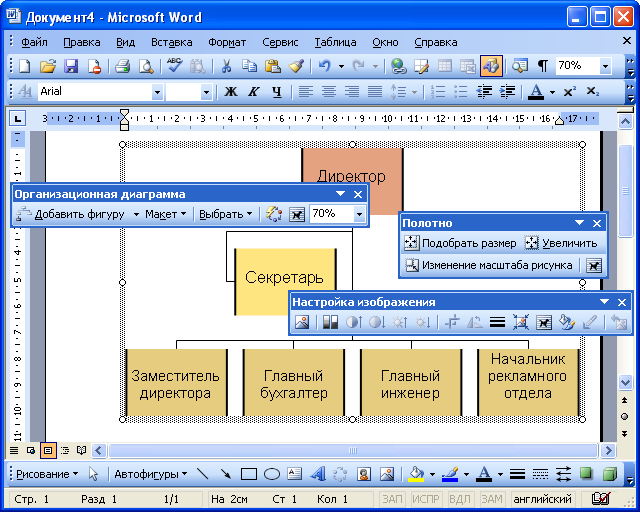640x512 pixels.
Task: Save the document with the floppy disk icon
Action: [x=71, y=66]
